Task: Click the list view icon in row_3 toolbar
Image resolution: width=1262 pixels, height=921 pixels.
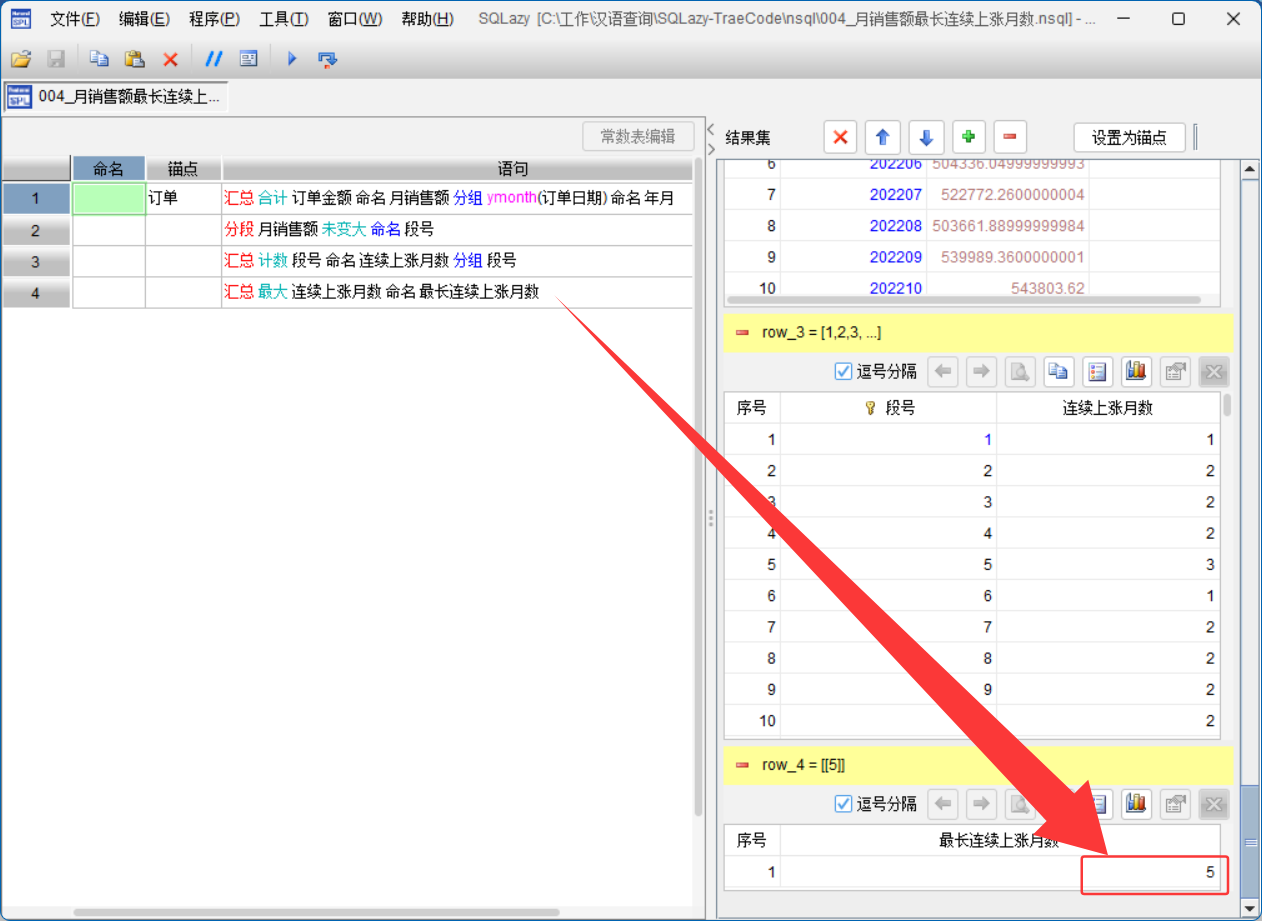Action: click(1098, 372)
